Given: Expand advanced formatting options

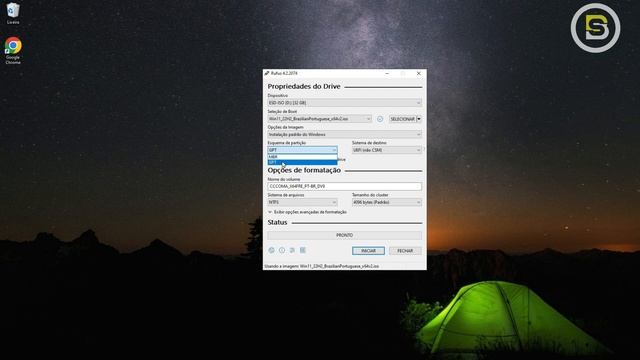Looking at the screenshot, I should click(307, 212).
